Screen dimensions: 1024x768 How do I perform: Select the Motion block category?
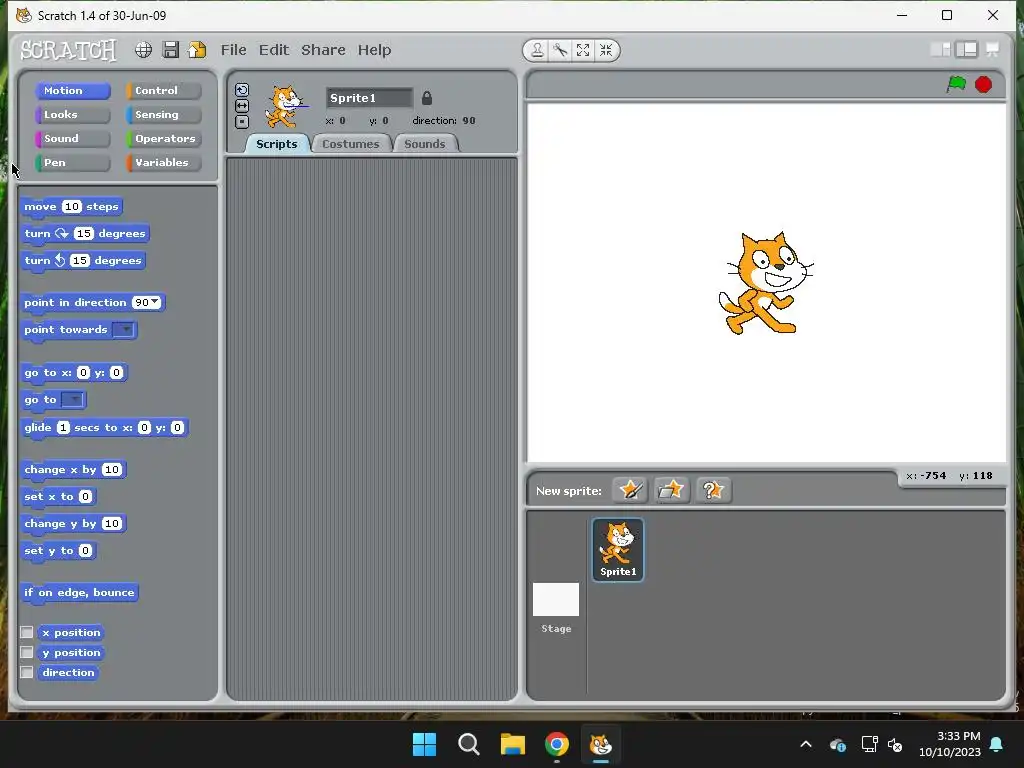pos(73,91)
